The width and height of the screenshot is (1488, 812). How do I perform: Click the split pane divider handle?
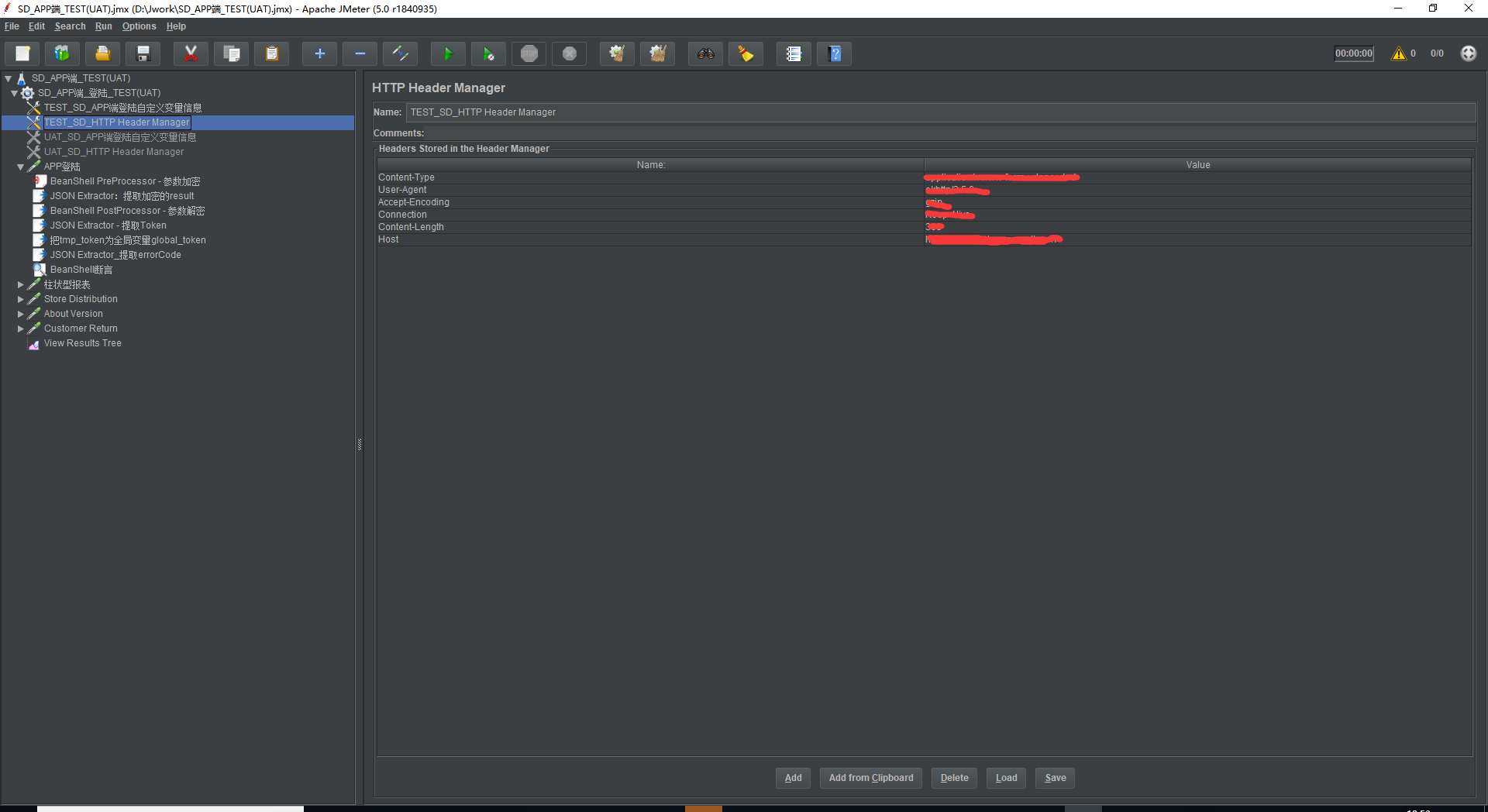(x=360, y=444)
